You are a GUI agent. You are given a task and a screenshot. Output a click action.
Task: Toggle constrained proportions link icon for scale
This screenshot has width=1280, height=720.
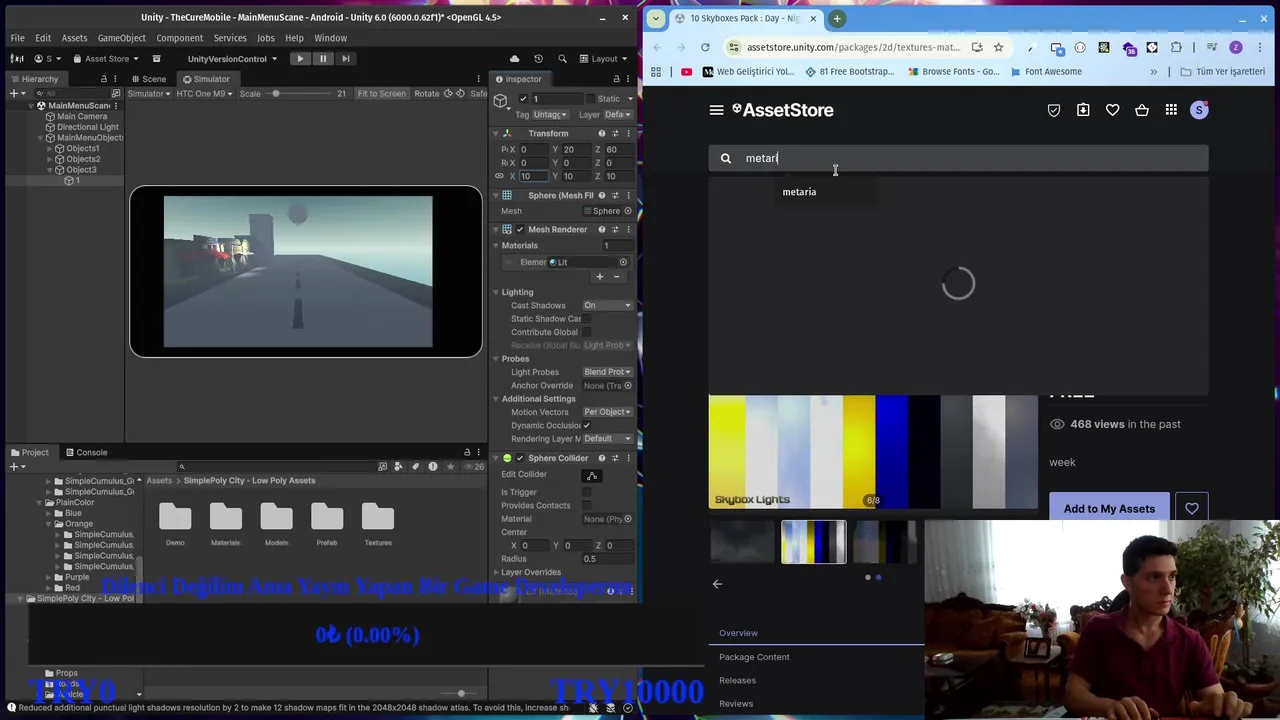[499, 176]
